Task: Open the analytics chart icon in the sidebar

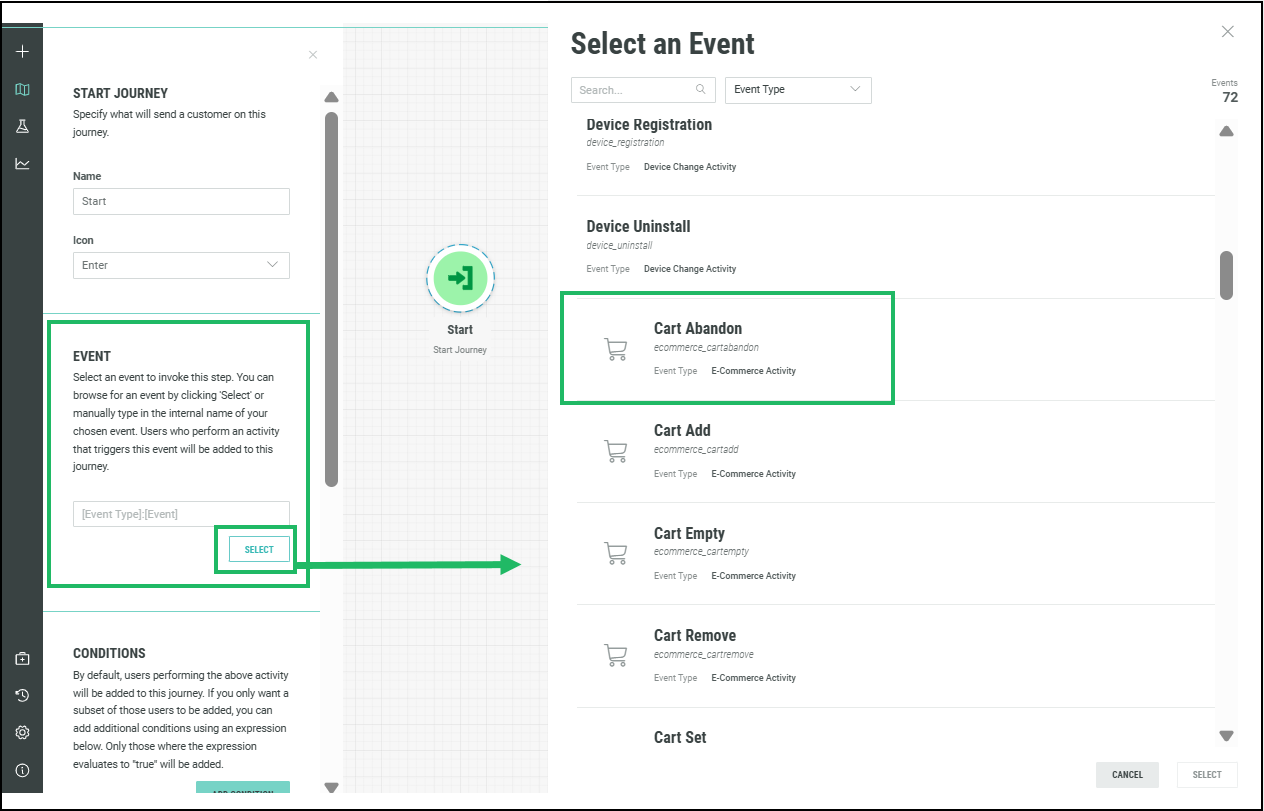Action: (22, 163)
